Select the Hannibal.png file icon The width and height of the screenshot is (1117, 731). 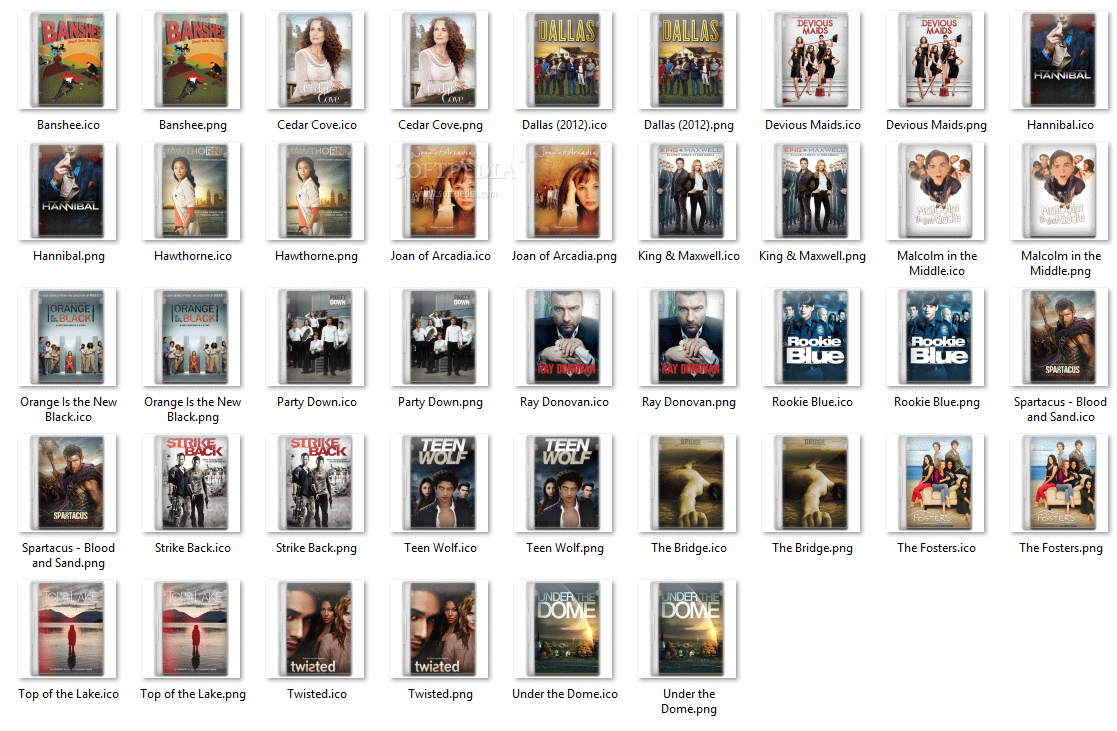[x=68, y=191]
